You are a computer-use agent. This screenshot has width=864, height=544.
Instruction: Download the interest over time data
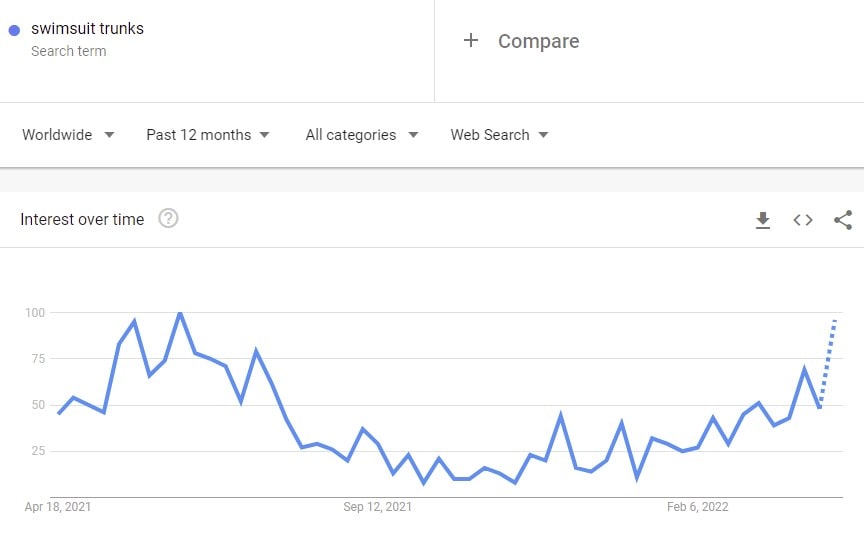763,220
